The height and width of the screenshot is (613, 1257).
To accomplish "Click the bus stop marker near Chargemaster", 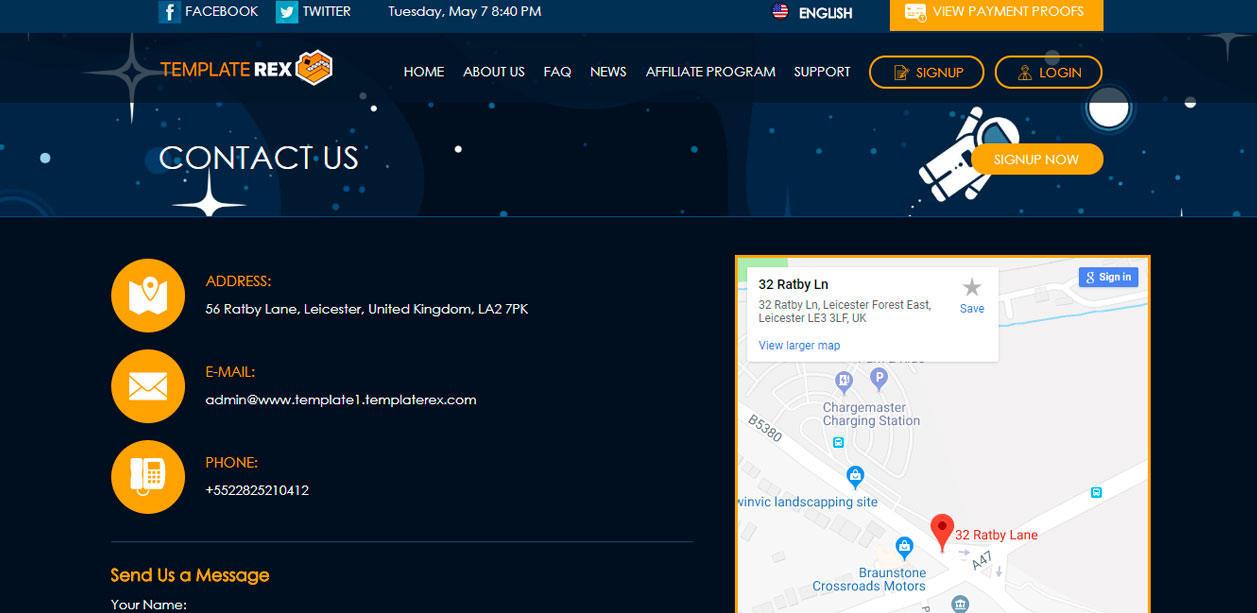I will pyautogui.click(x=839, y=441).
